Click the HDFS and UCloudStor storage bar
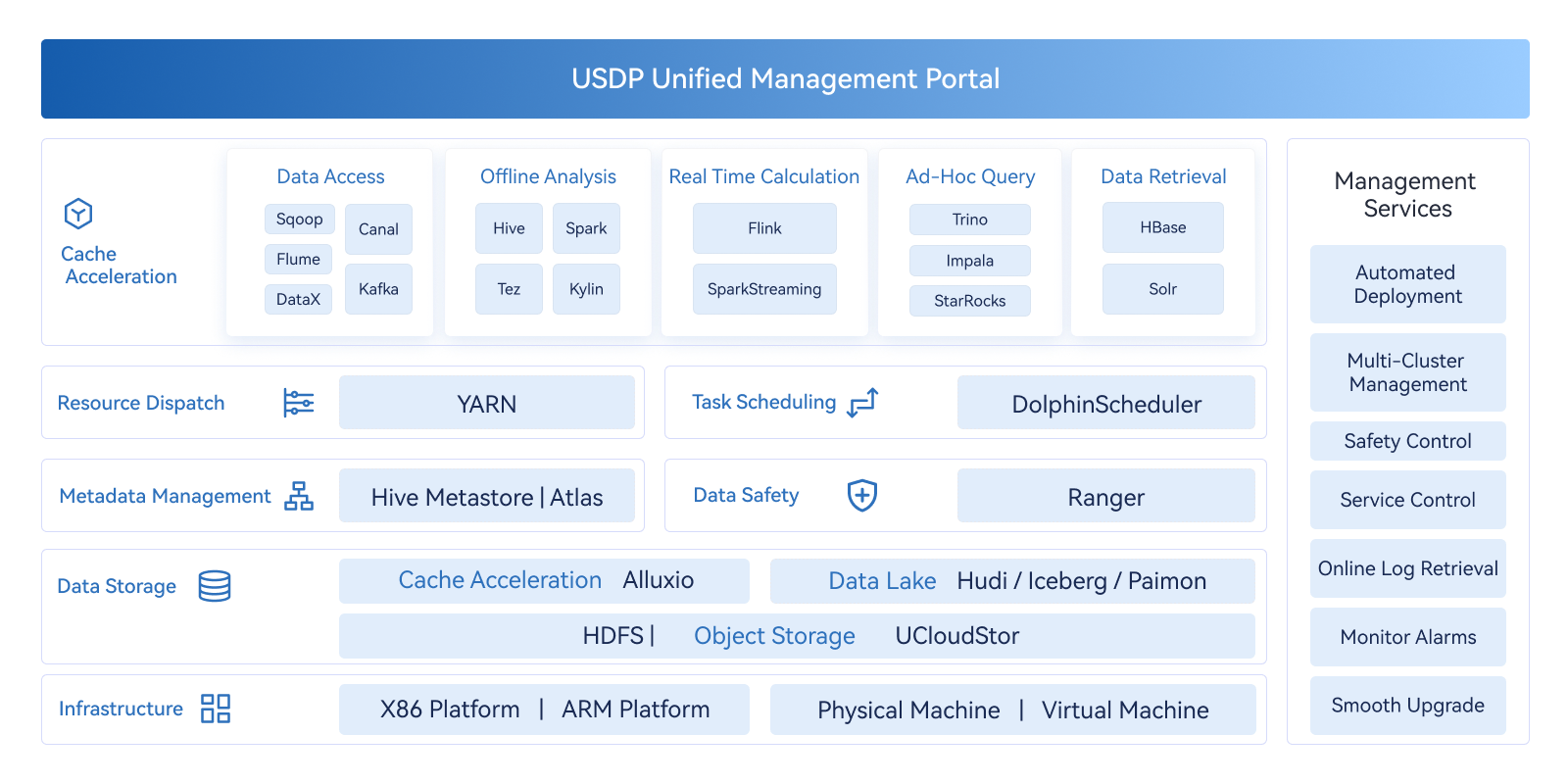The width and height of the screenshot is (1568, 784). pos(797,636)
